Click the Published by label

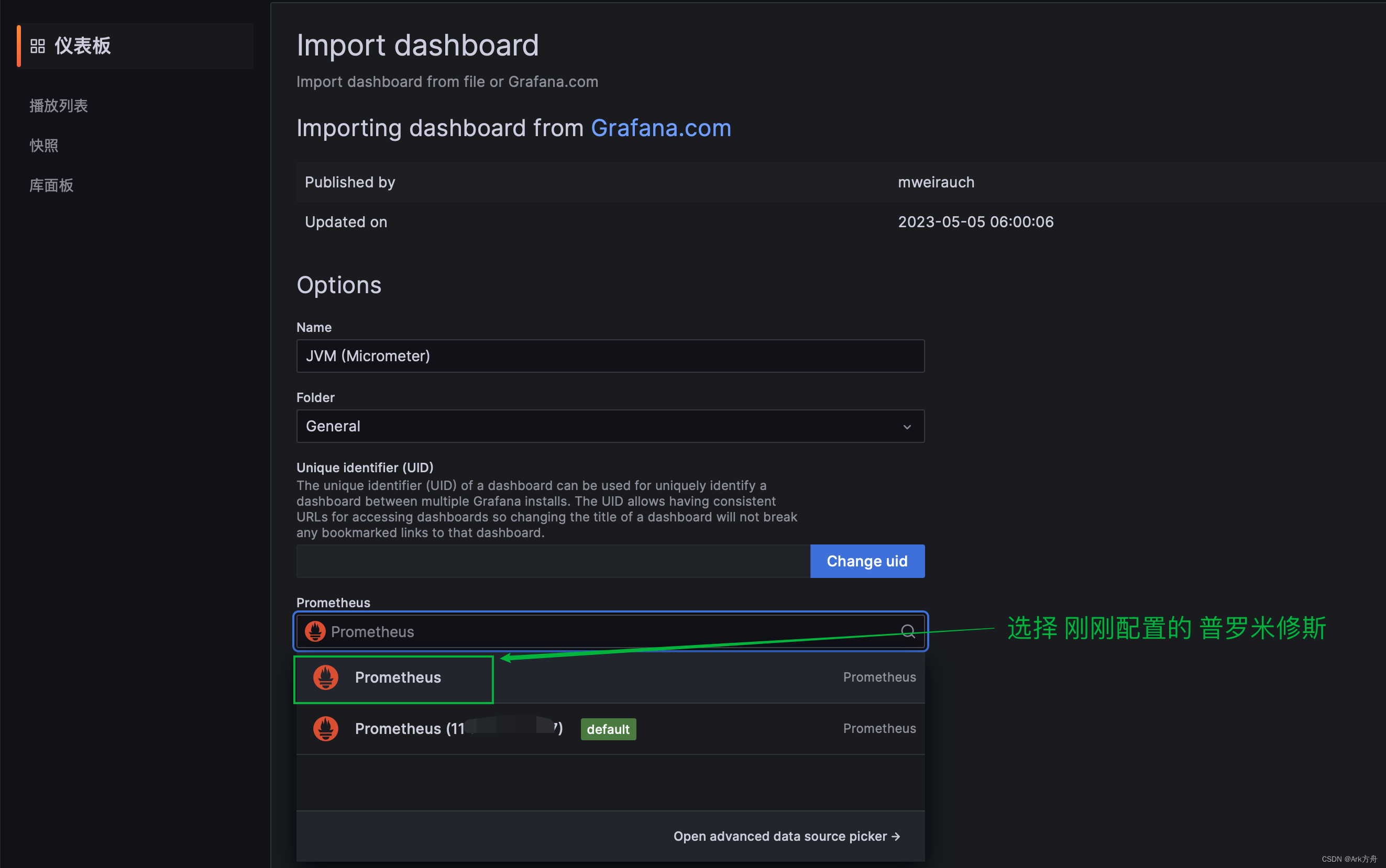point(350,182)
